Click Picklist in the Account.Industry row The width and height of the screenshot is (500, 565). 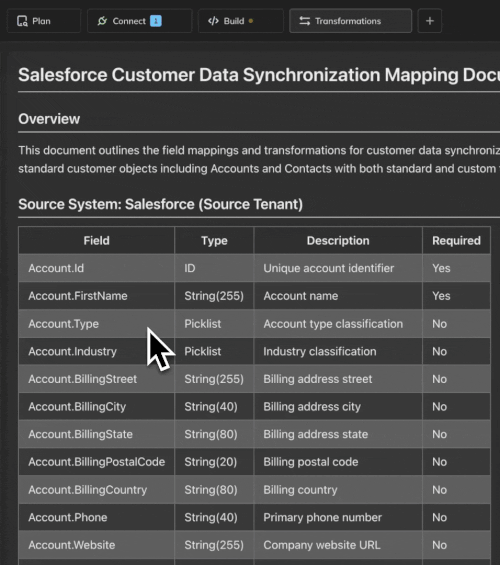click(214, 351)
